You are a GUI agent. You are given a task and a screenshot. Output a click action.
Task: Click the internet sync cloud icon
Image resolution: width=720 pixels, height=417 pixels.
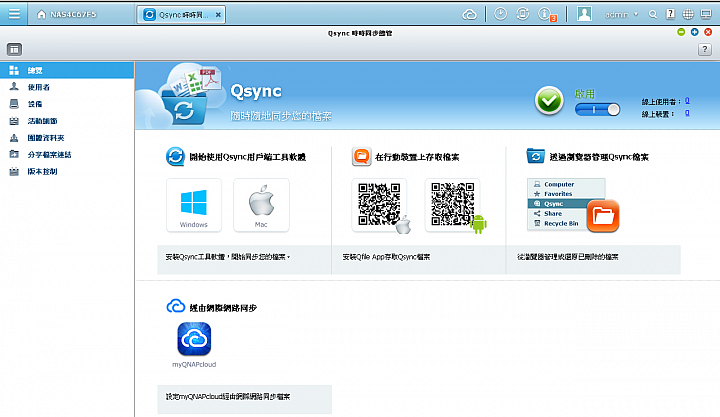click(x=175, y=306)
